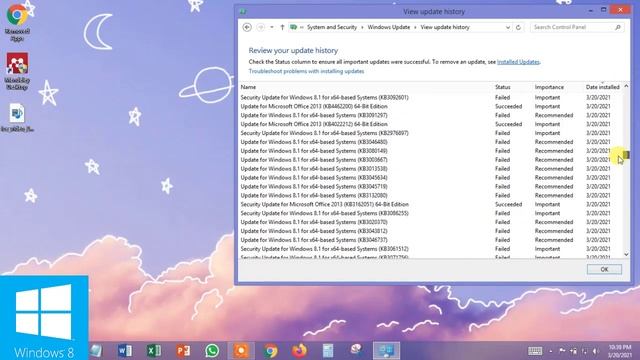Open the touch keyboard from the tray
Screen dimensions: 640x360
click(535, 351)
